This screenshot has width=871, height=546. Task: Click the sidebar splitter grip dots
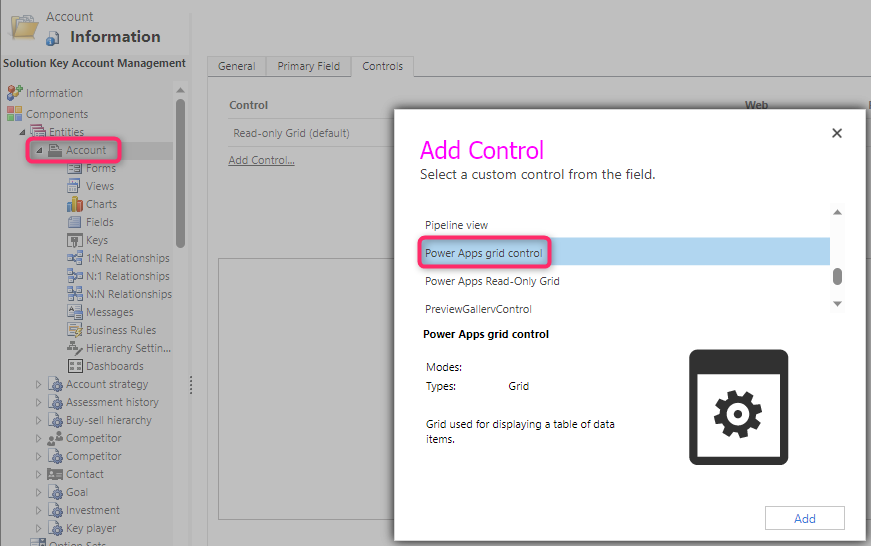click(191, 385)
